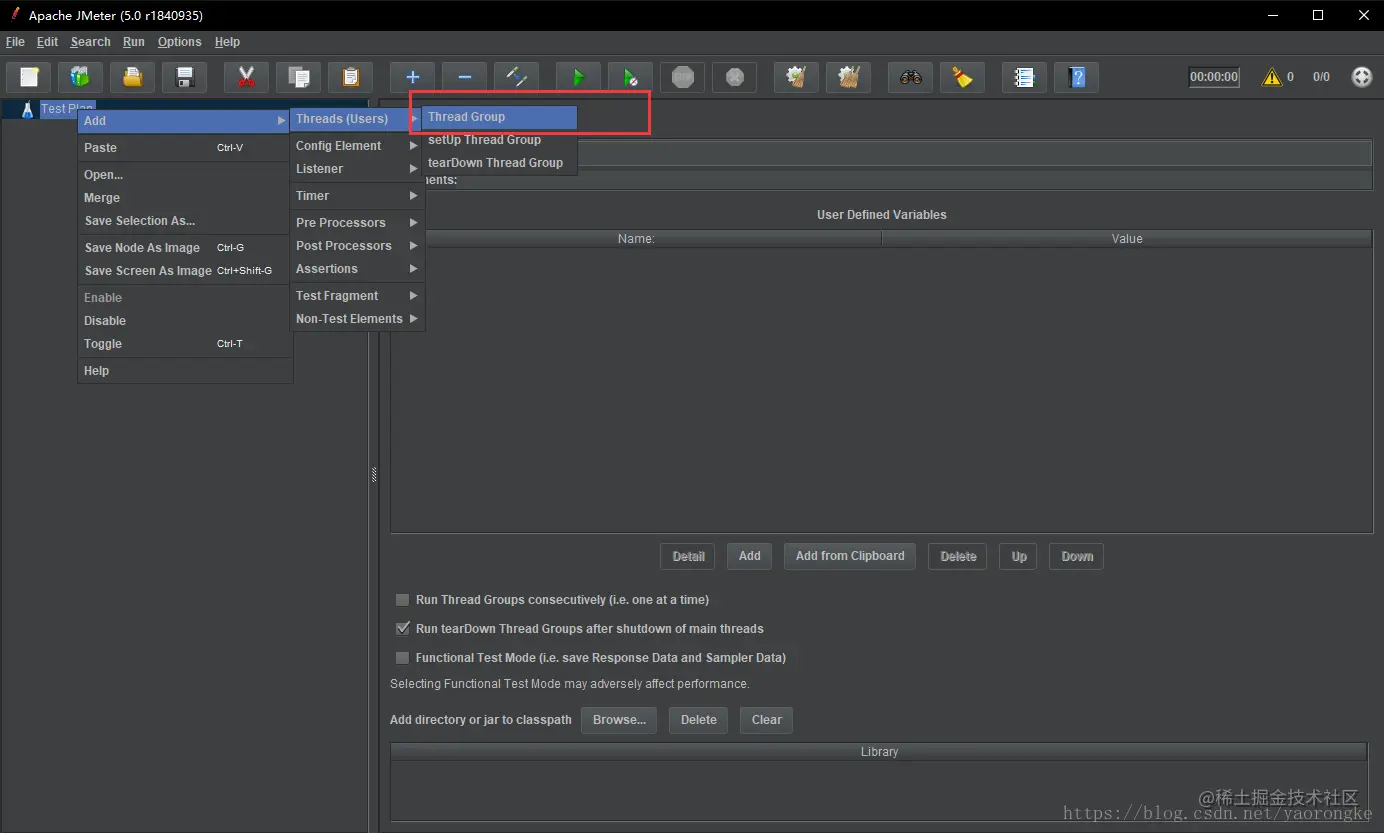Open Search with binoculars icon

(x=910, y=77)
